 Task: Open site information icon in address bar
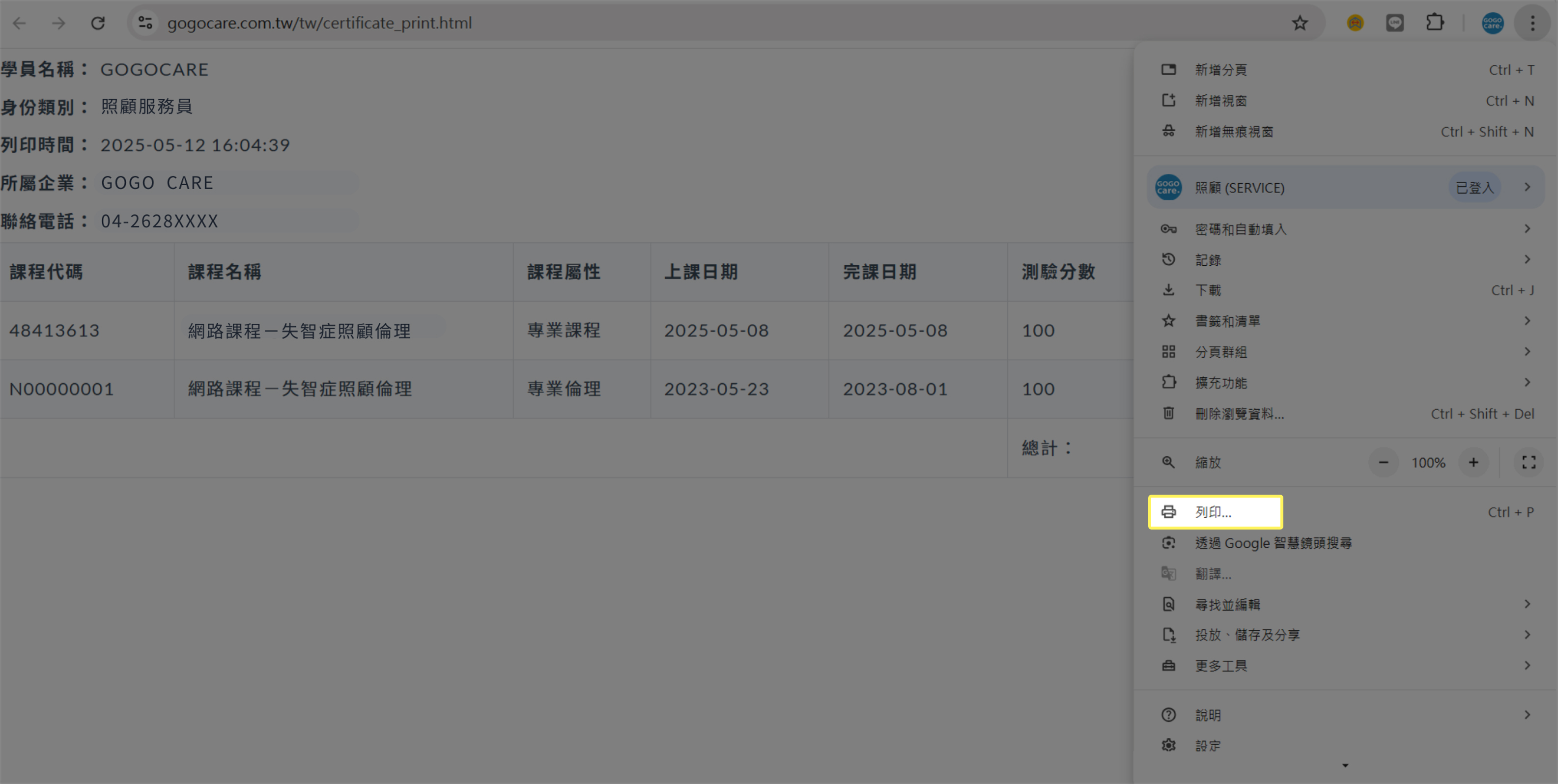coord(145,23)
